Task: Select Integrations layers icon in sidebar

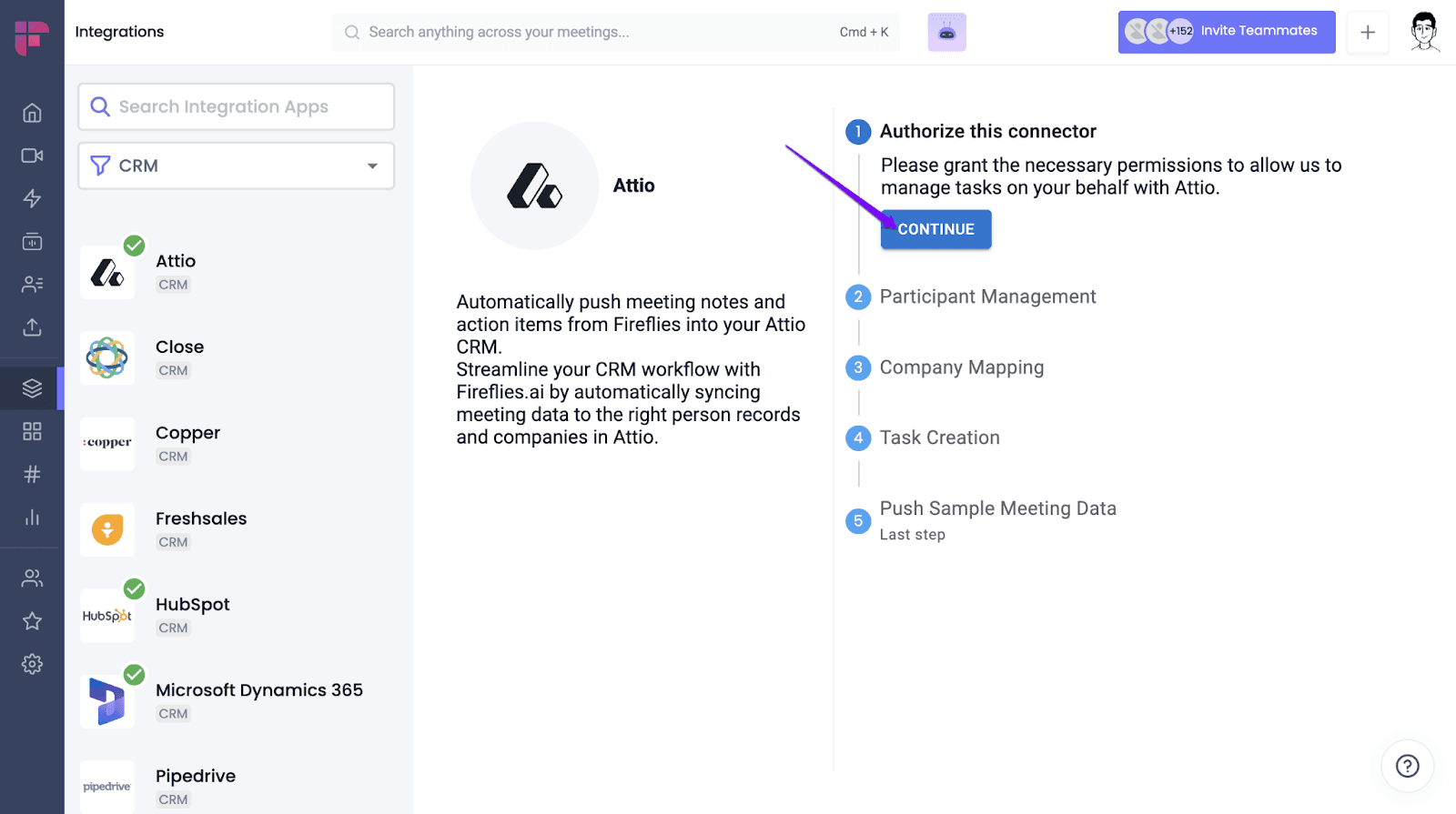Action: point(32,388)
